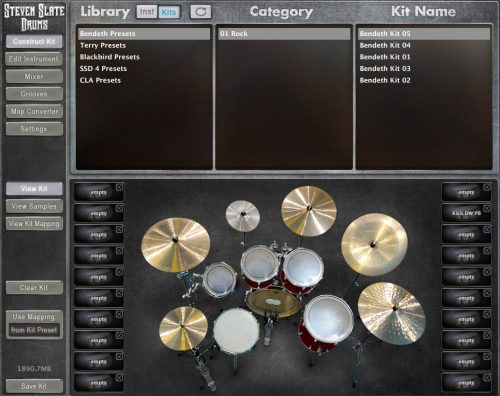Clear the top-left empty slot with its X icon
Screen dimensions: 500x396
119,187
